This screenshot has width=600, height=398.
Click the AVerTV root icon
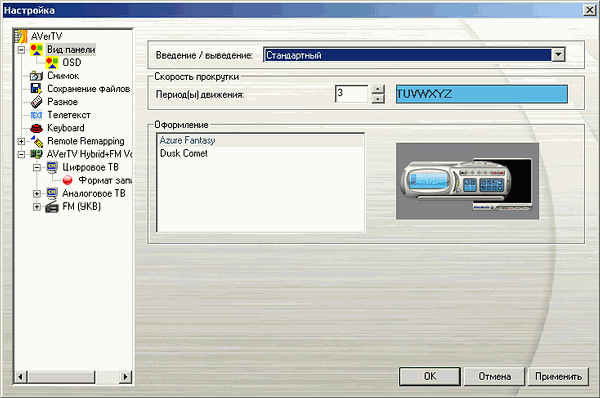click(x=21, y=36)
